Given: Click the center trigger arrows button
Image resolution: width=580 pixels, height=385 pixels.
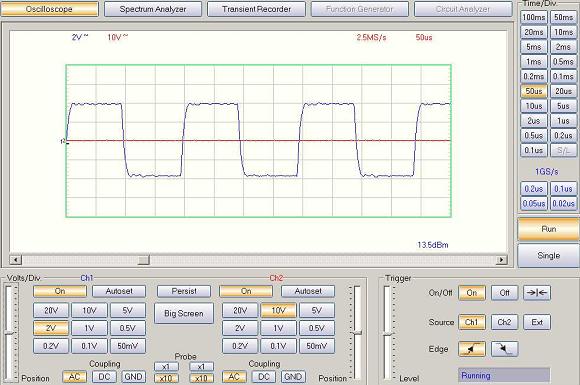Looking at the screenshot, I should [x=537, y=293].
